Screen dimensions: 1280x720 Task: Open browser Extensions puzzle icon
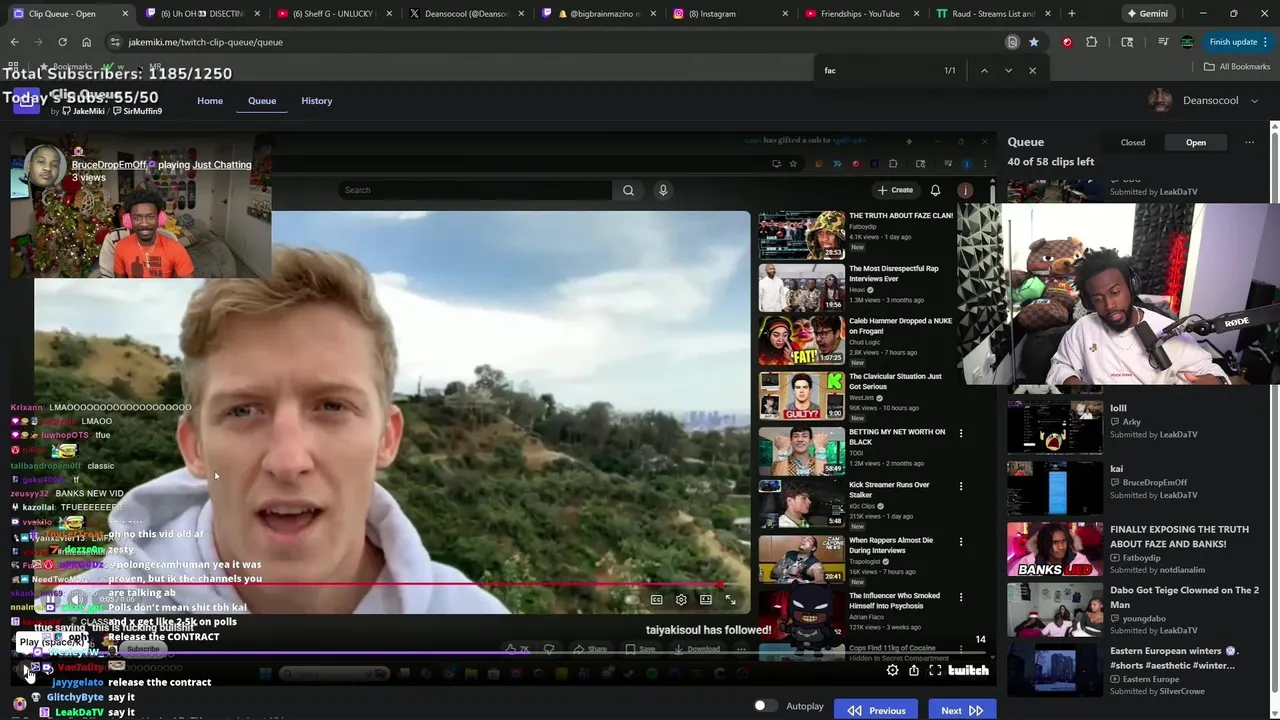click(1091, 42)
